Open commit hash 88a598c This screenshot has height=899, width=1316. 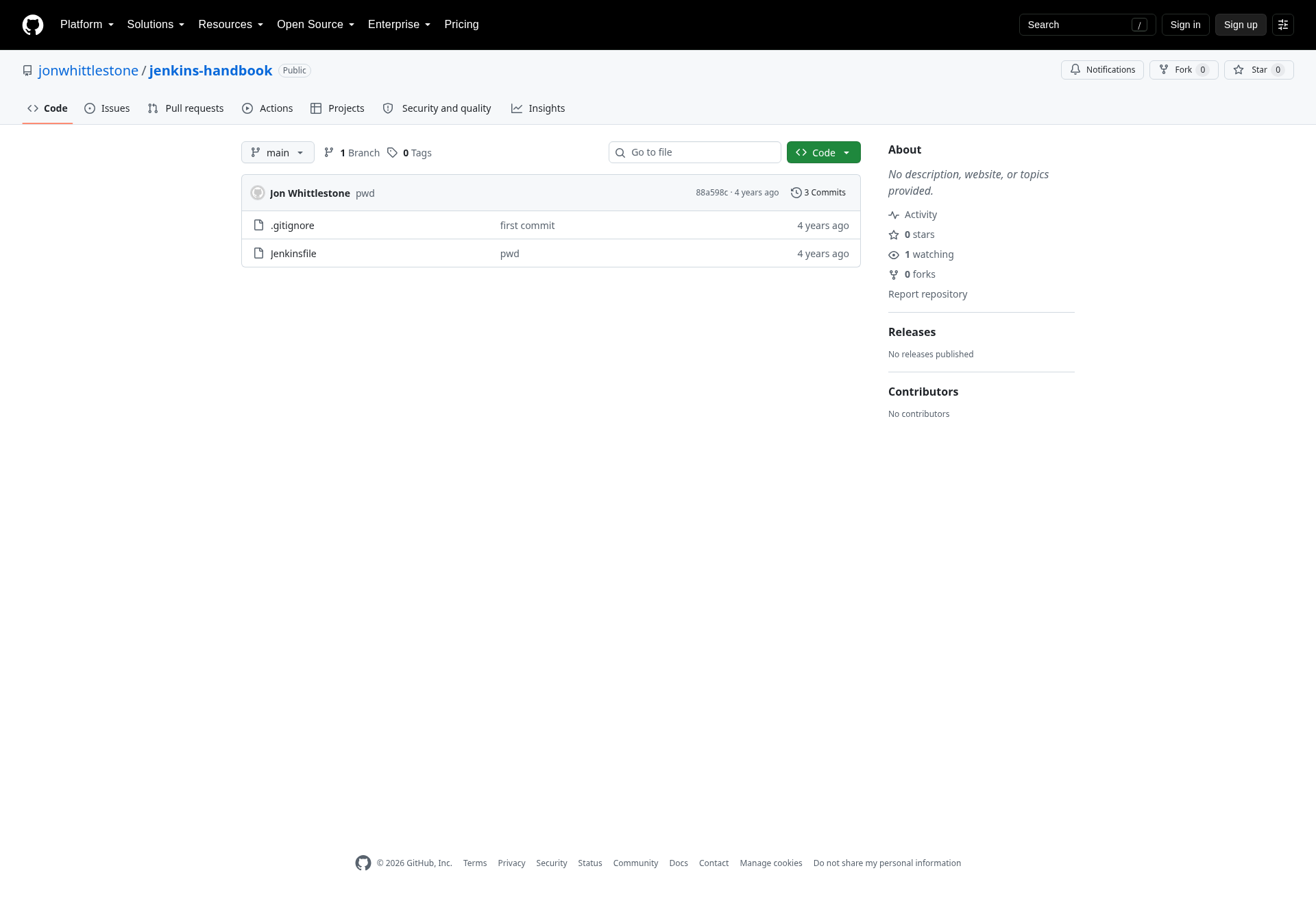pos(711,193)
